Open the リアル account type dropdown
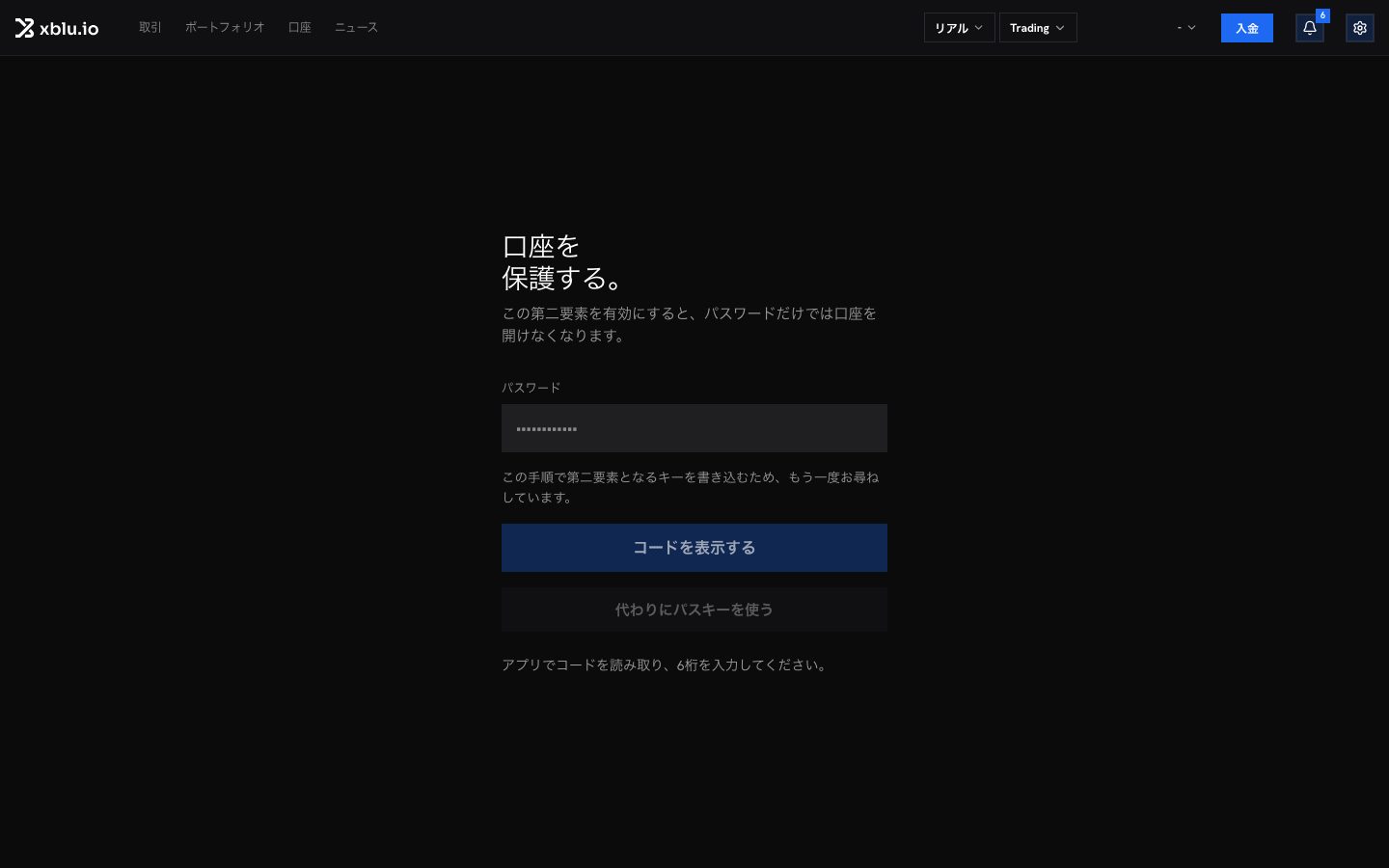Viewport: 1389px width, 868px height. click(959, 28)
